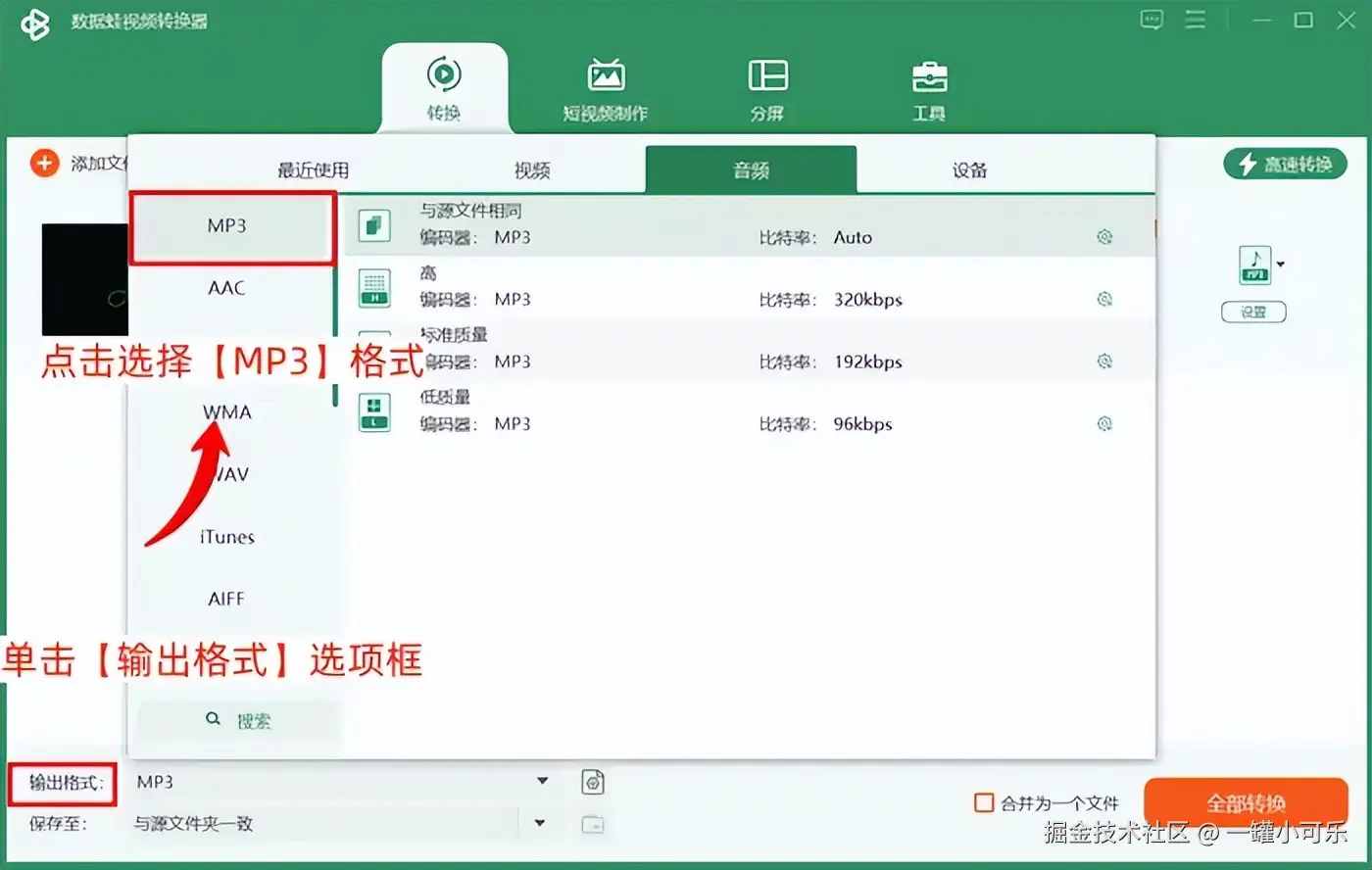Select the 与源文件相同 preset row
This screenshot has height=870, width=1372.
click(x=750, y=225)
